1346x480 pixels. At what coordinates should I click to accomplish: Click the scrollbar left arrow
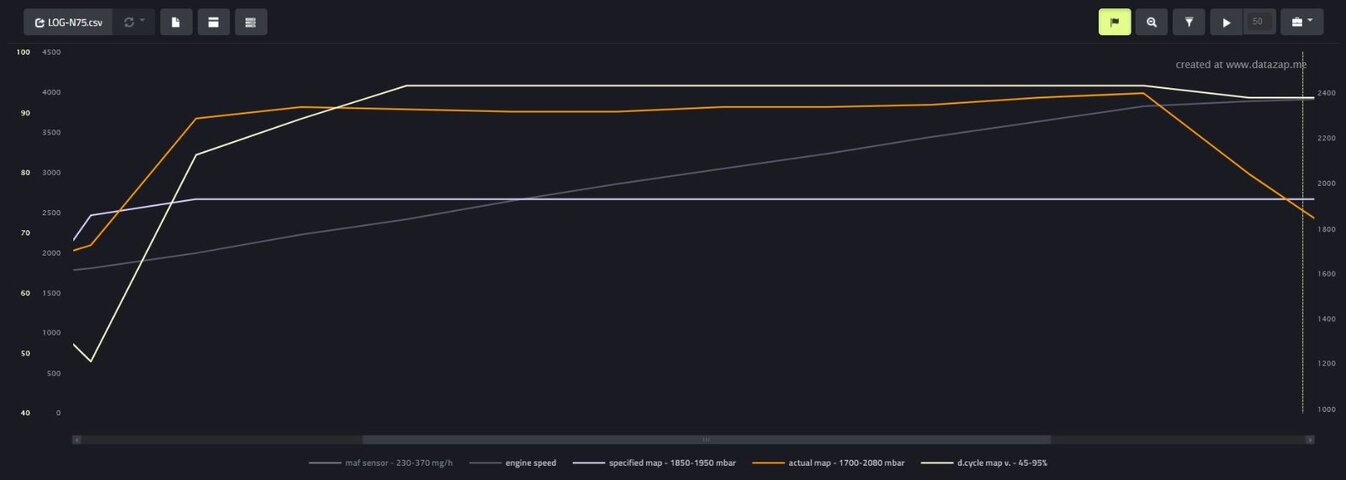point(77,439)
